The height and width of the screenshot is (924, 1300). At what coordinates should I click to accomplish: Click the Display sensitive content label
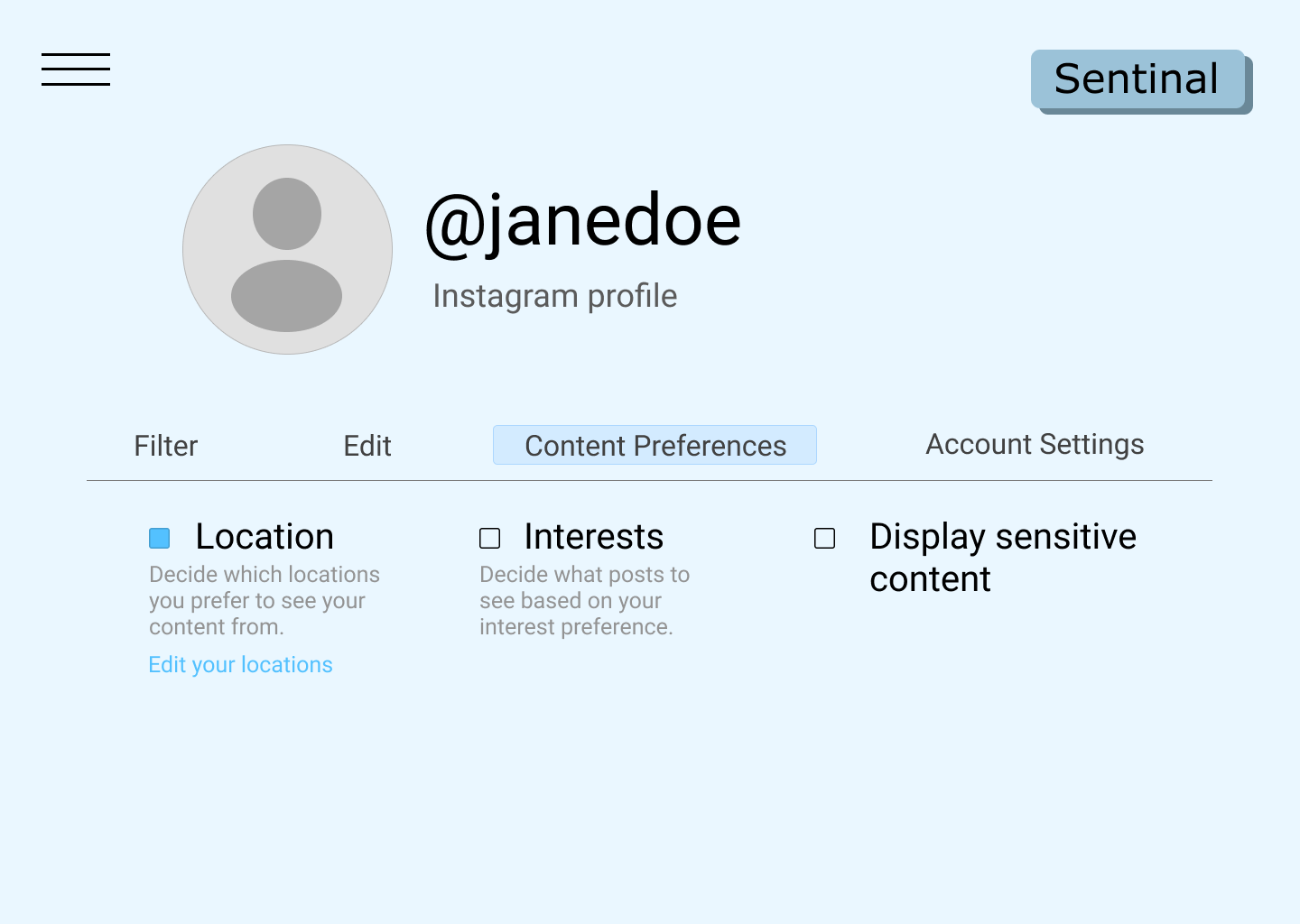[1003, 558]
